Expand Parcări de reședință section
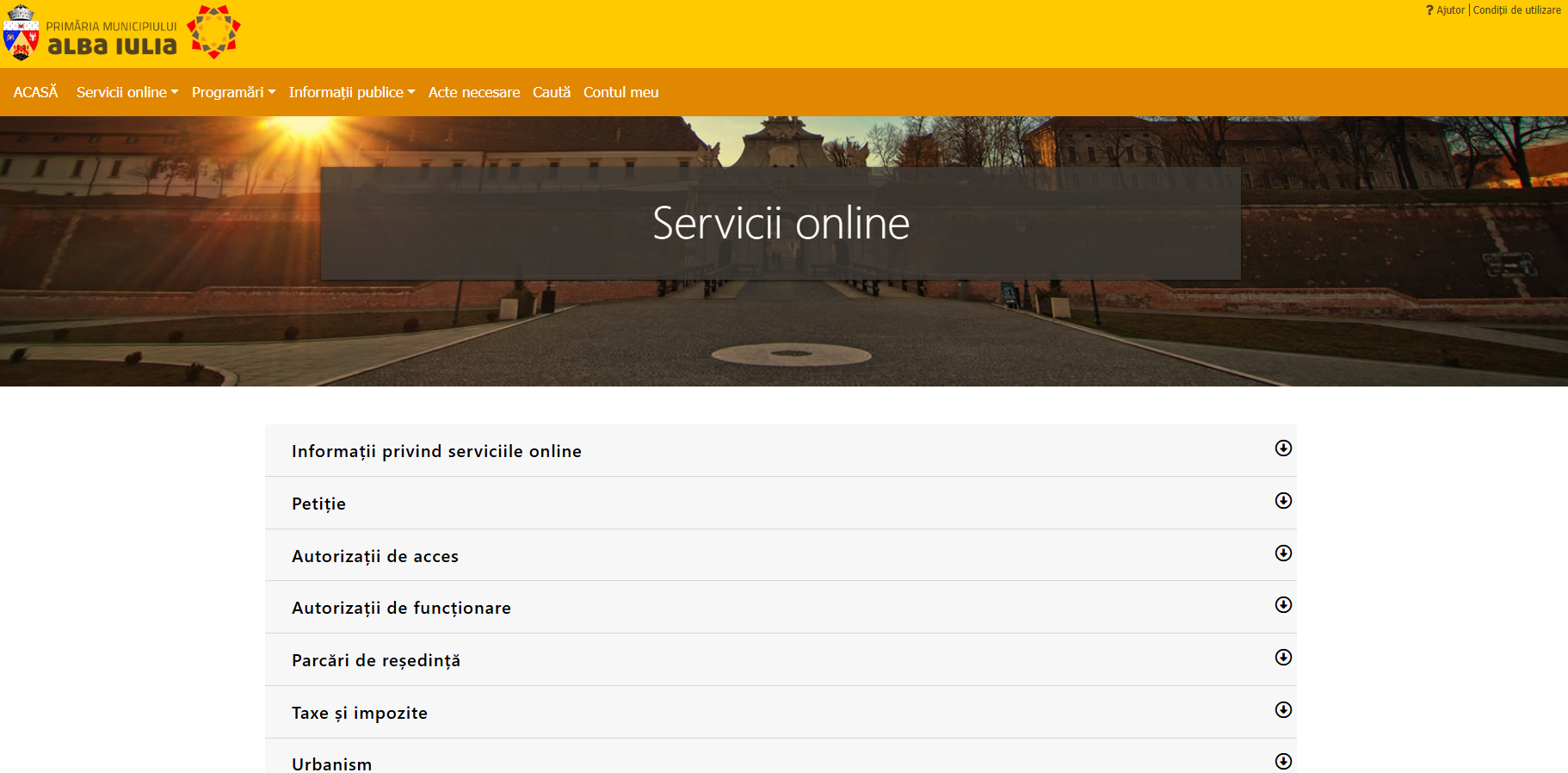This screenshot has height=773, width=1568. (x=781, y=659)
